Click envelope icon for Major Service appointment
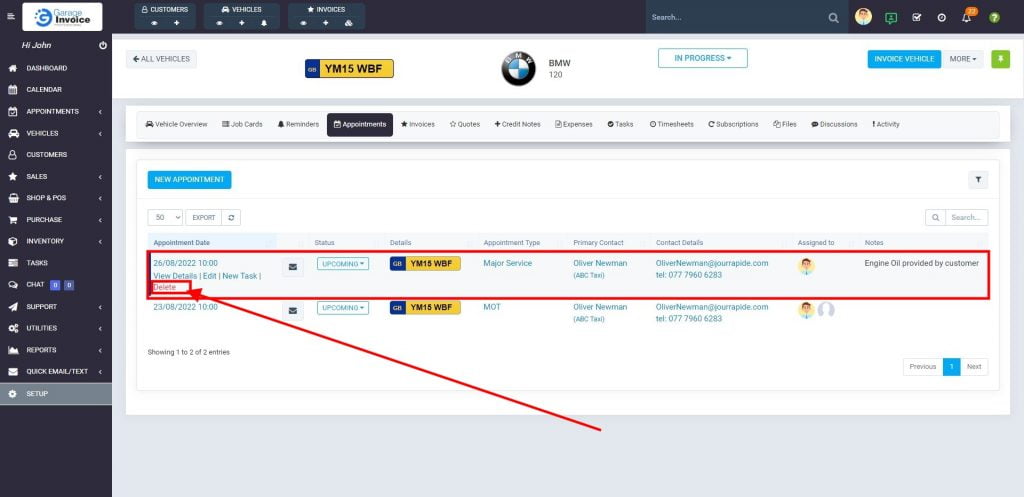 [293, 267]
